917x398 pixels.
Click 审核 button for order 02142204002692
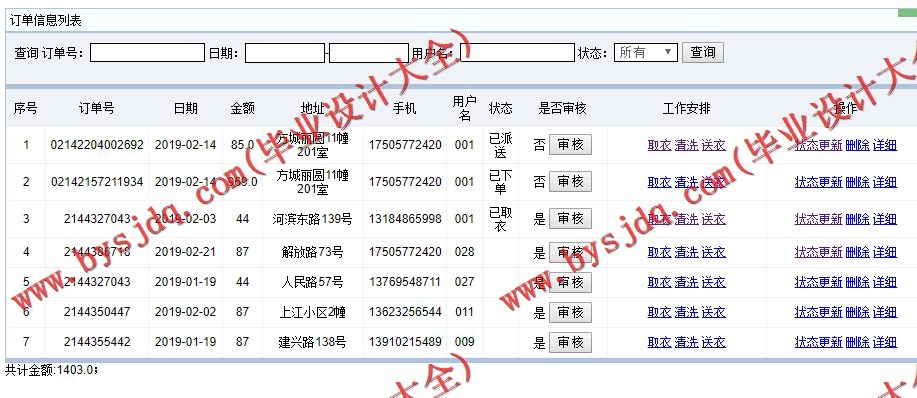click(x=570, y=145)
